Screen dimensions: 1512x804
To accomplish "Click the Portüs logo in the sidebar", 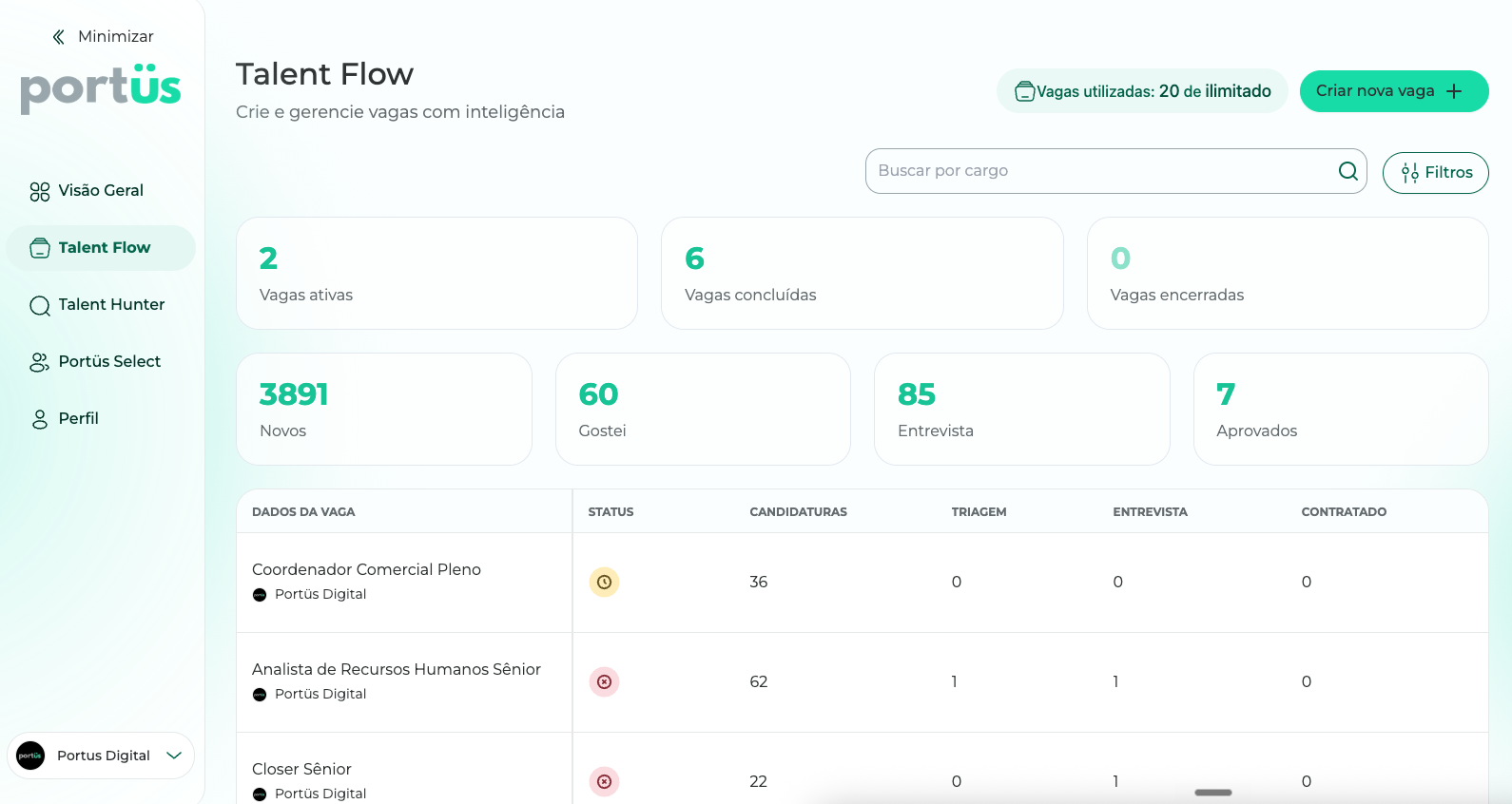I will [101, 87].
